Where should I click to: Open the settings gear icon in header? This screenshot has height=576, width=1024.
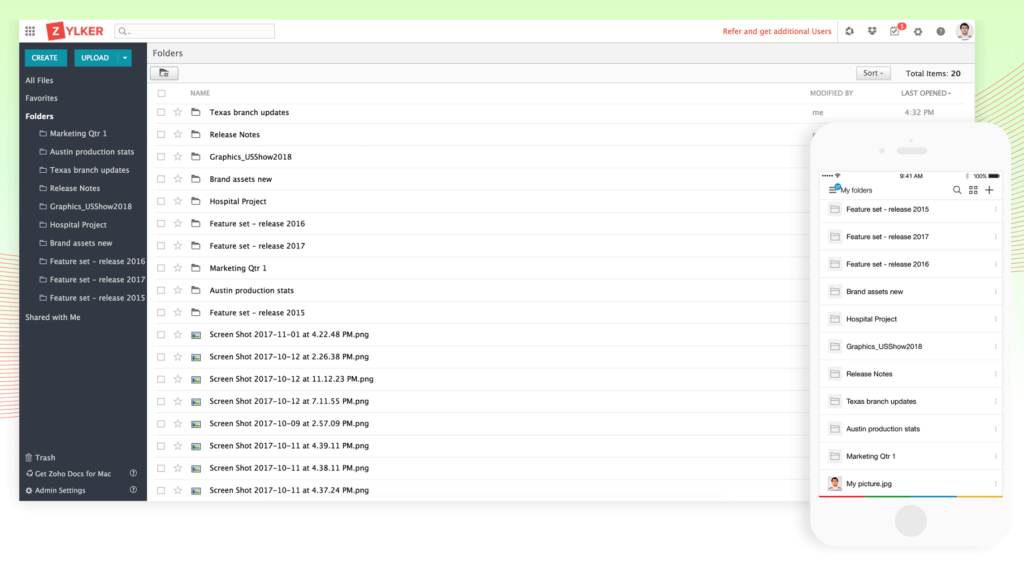(918, 31)
